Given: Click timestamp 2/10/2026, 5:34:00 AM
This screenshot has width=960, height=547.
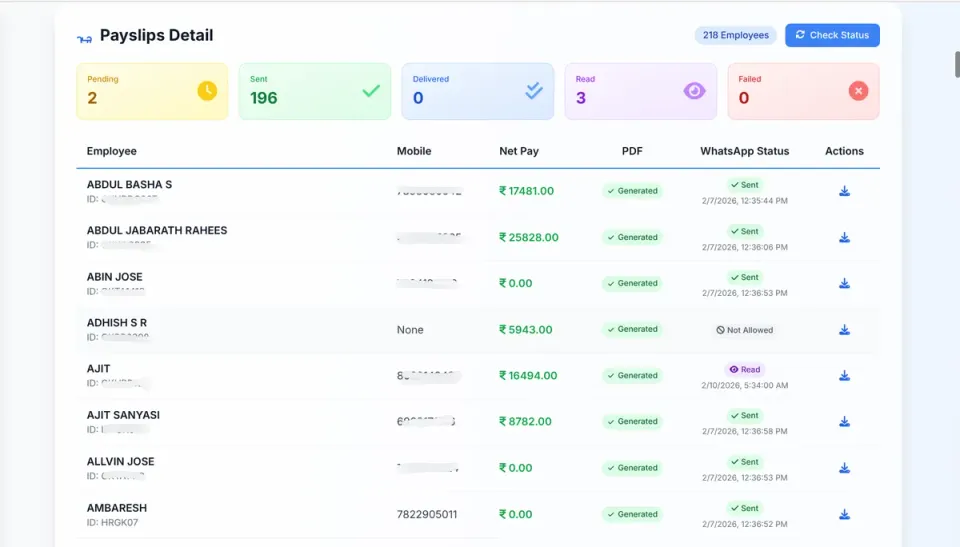Looking at the screenshot, I should pyautogui.click(x=744, y=385).
